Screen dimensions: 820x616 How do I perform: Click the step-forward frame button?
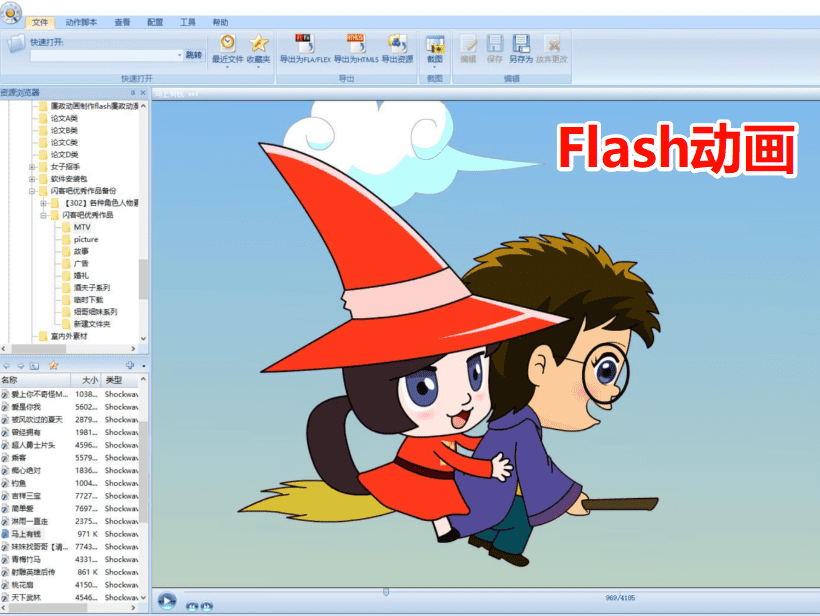207,607
